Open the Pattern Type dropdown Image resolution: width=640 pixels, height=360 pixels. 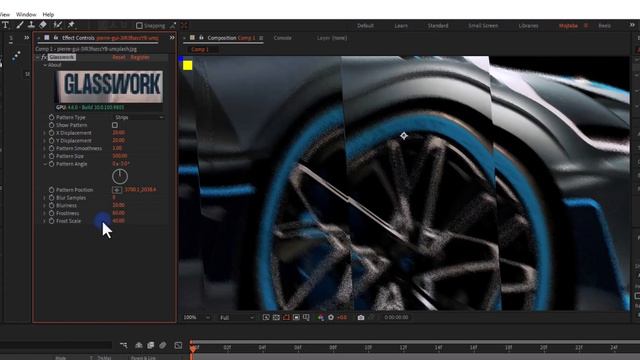pos(139,117)
